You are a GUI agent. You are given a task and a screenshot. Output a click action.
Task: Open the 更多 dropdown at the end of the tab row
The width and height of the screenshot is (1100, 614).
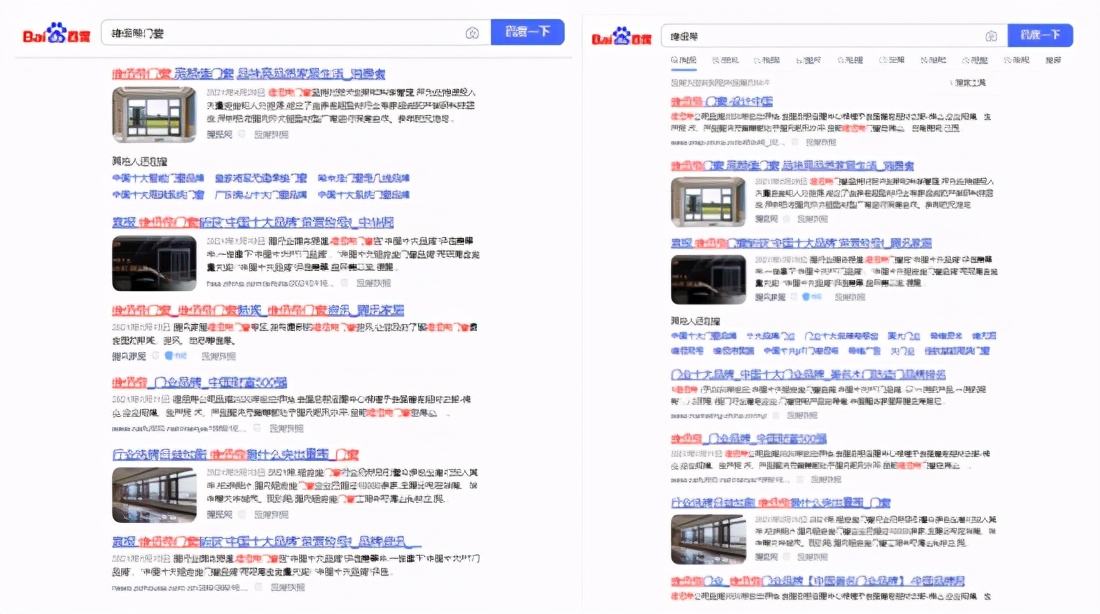1052,60
